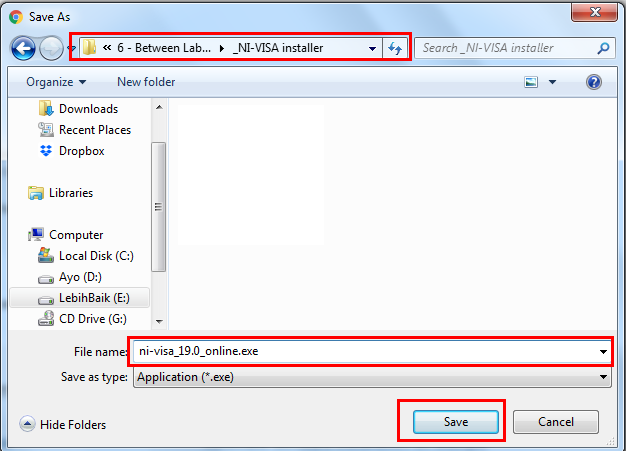Click Hide Folders
The height and width of the screenshot is (451, 626).
(73, 425)
